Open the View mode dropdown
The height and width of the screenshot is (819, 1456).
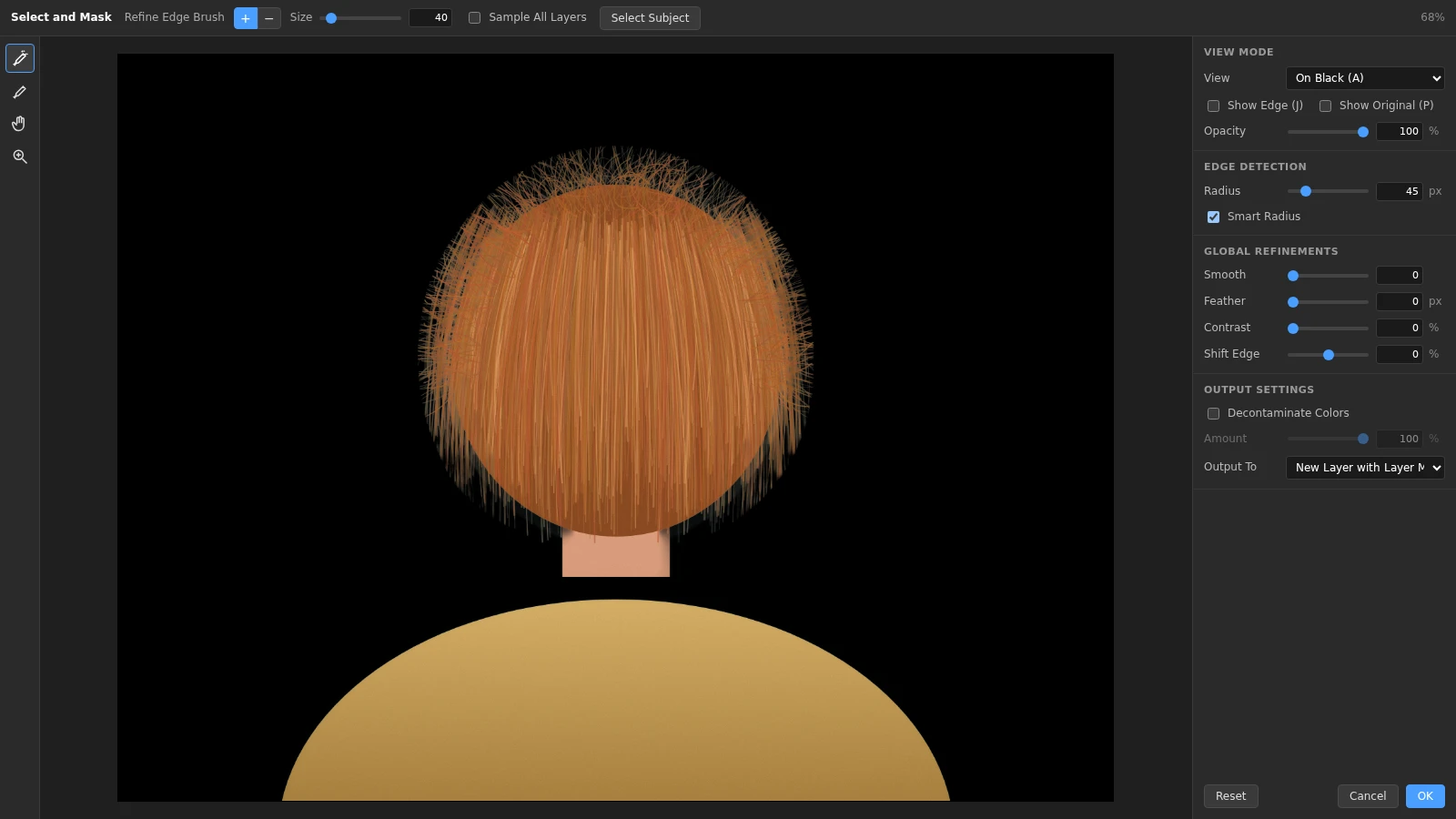click(1365, 78)
